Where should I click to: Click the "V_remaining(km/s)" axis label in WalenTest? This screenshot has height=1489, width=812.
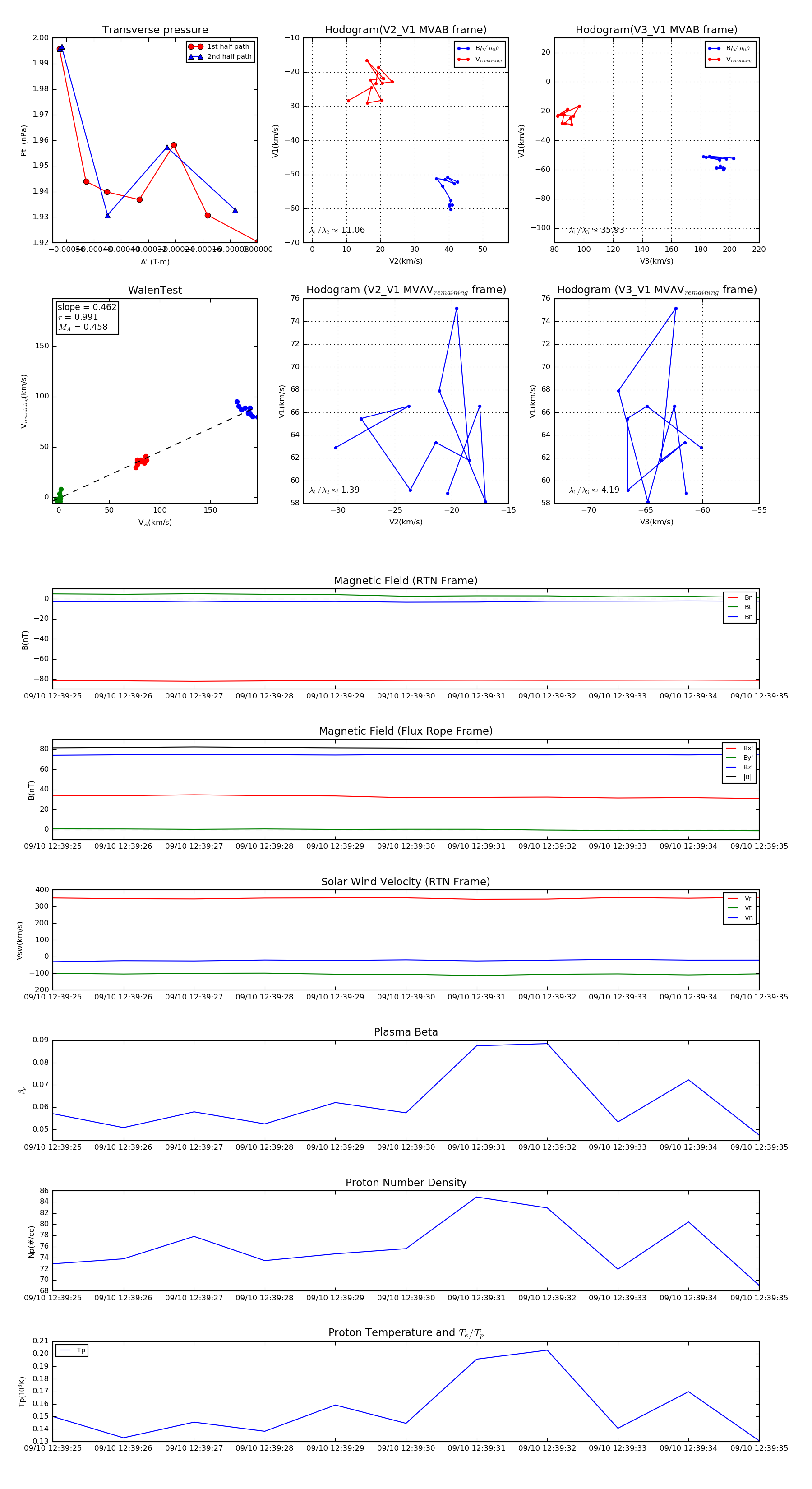point(24,401)
